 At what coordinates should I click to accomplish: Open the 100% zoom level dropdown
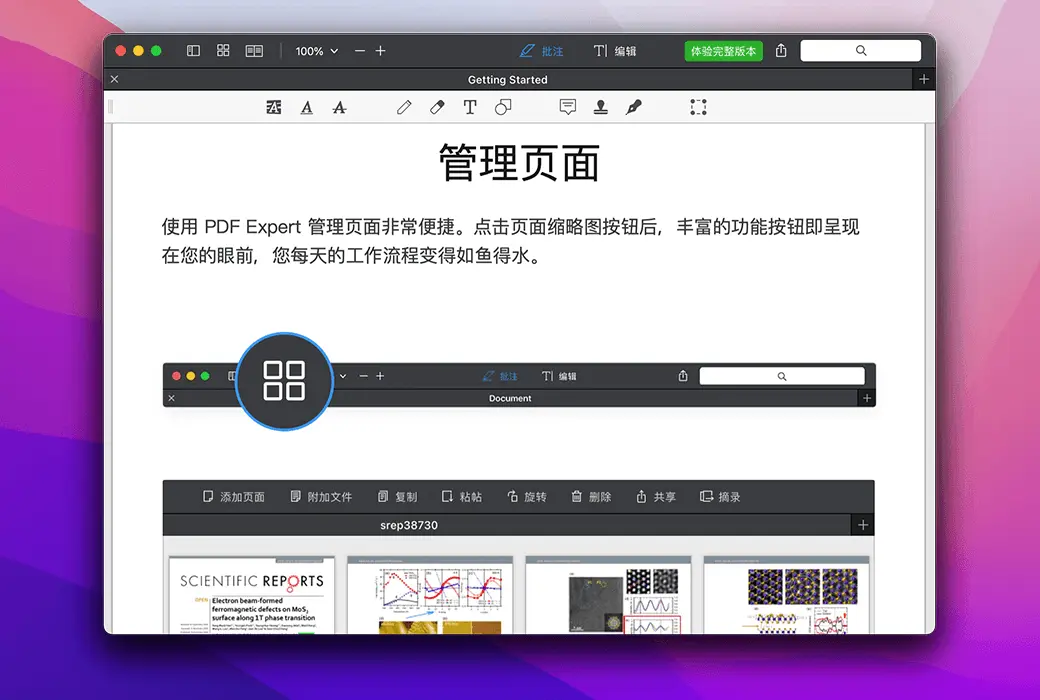(316, 51)
